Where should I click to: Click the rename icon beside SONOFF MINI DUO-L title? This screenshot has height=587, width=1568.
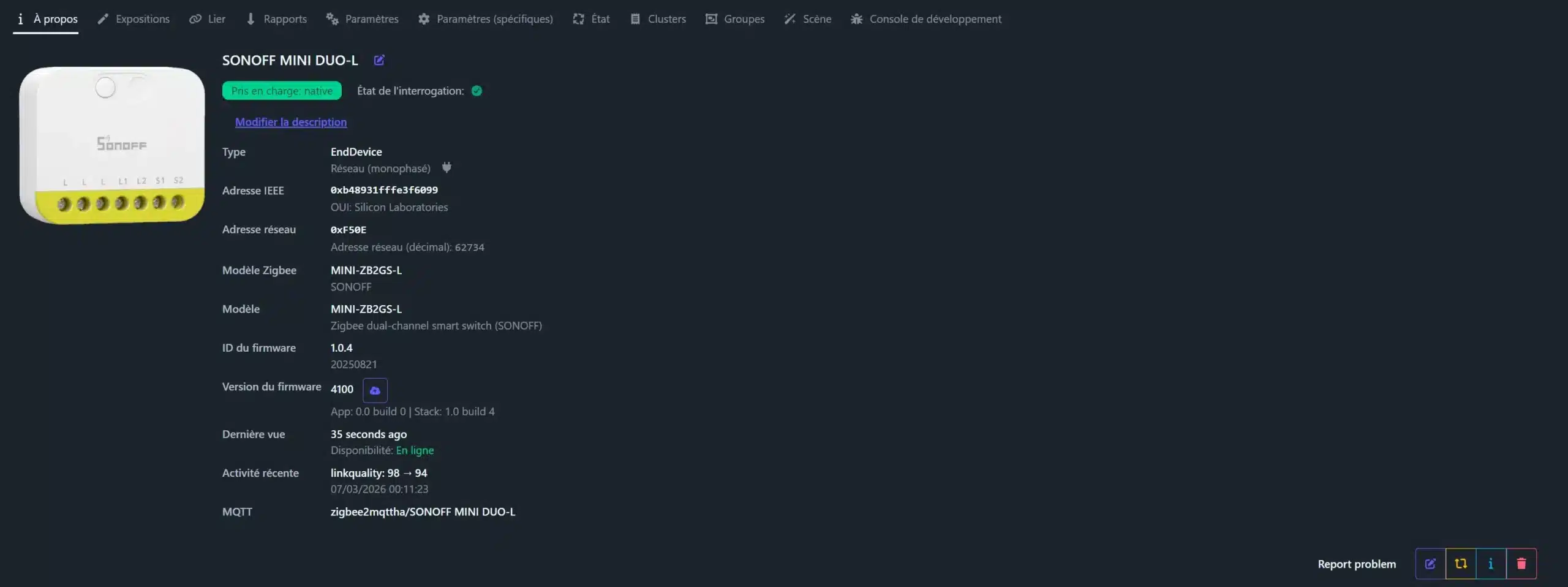click(379, 60)
